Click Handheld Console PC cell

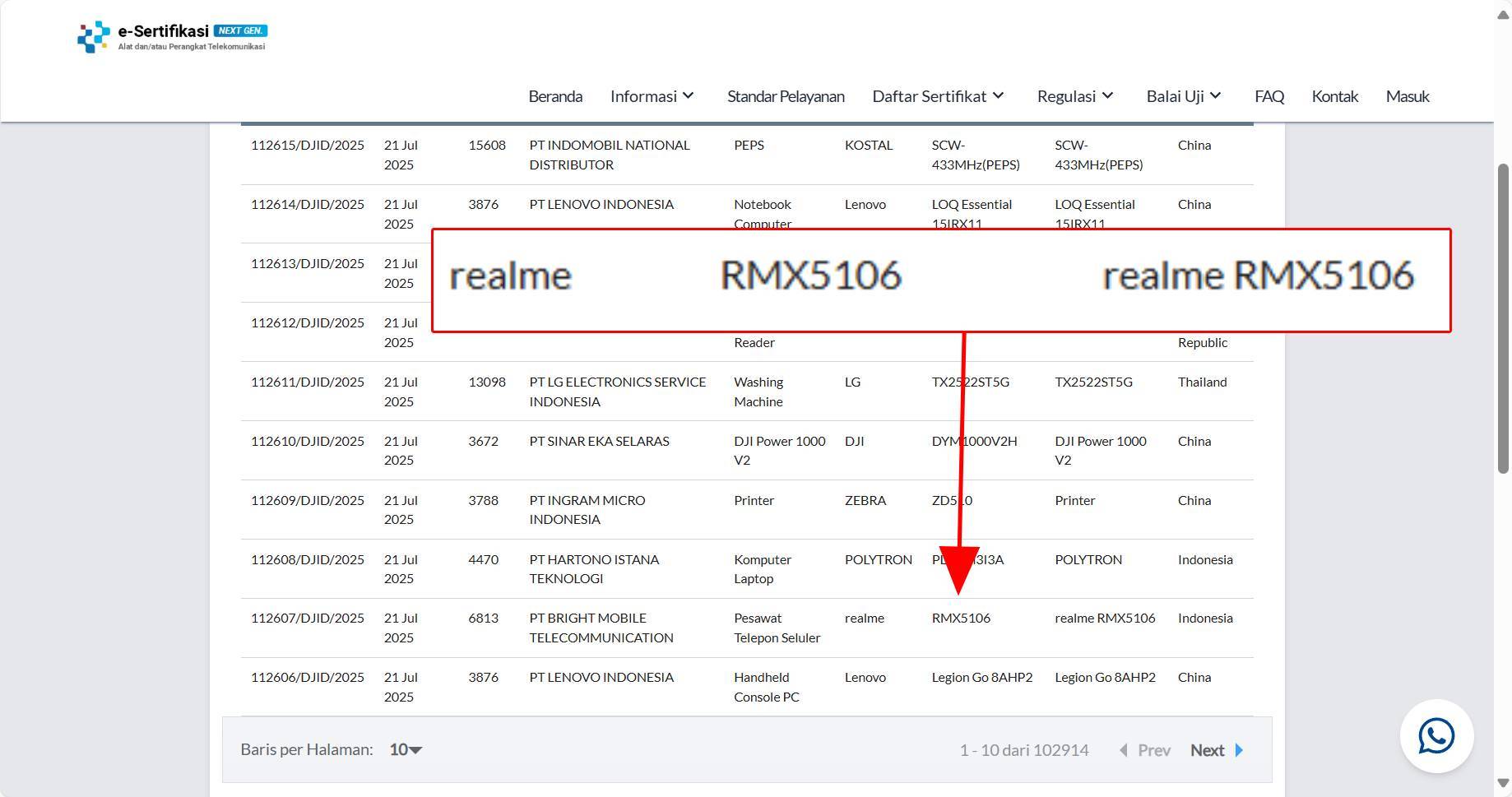click(767, 687)
